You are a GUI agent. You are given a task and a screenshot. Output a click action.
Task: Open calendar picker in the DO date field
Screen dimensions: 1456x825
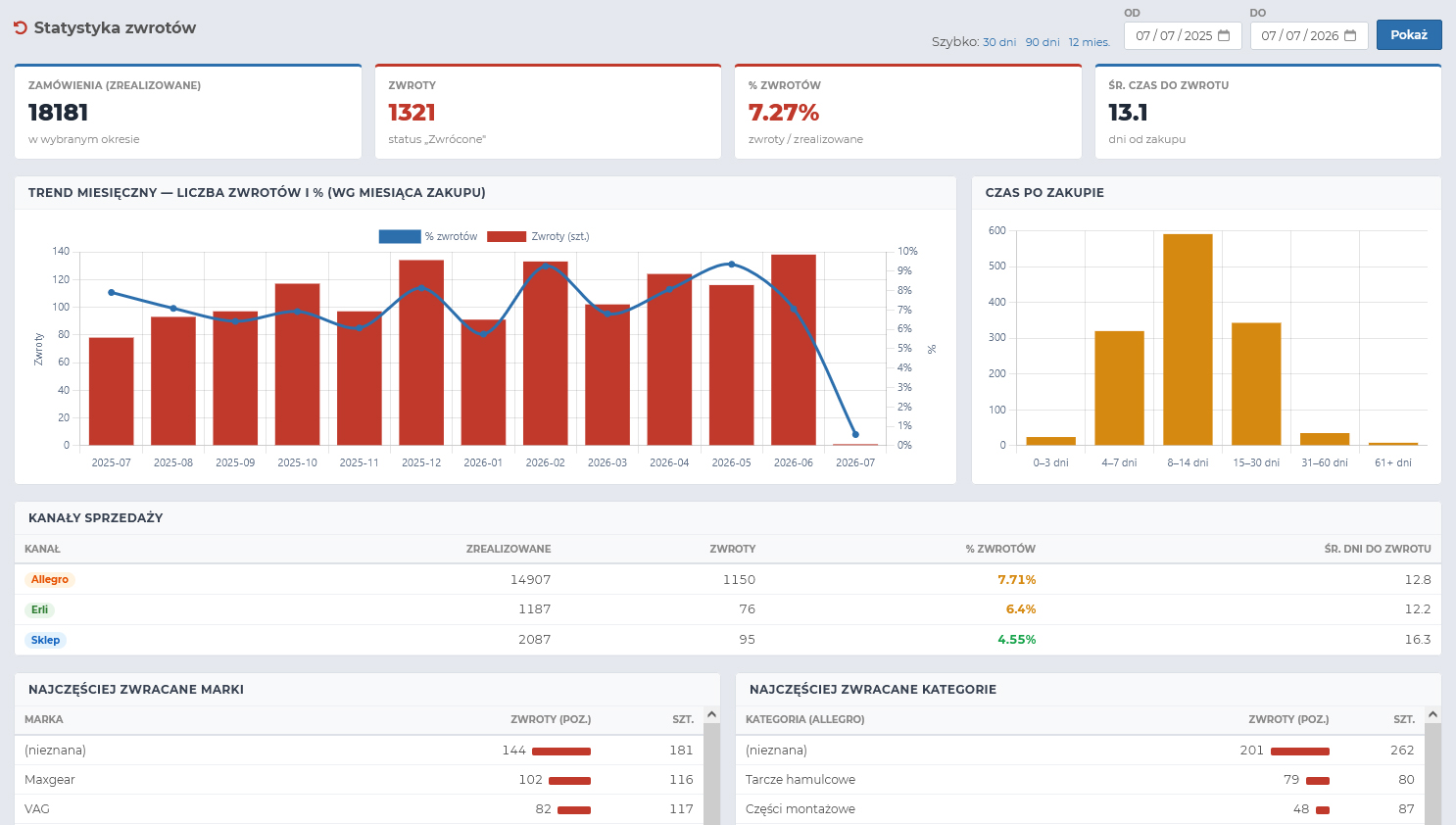click(1350, 35)
